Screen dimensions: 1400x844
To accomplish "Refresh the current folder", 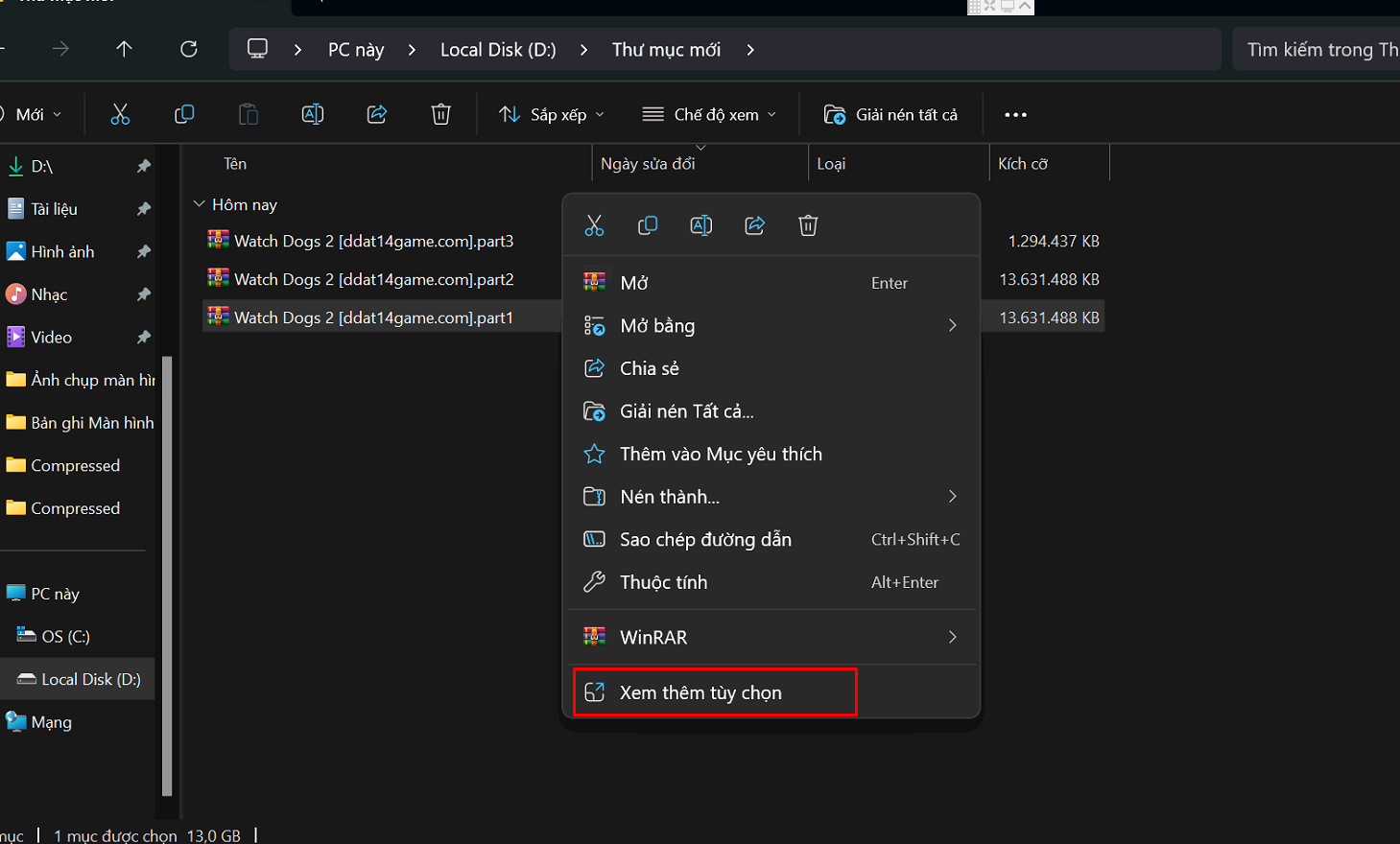I will point(189,49).
